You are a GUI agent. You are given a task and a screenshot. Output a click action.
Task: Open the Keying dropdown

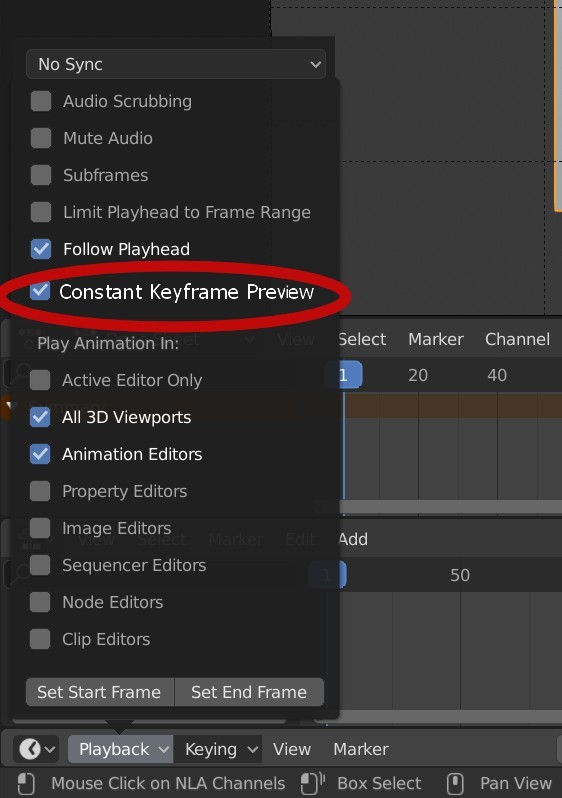217,749
